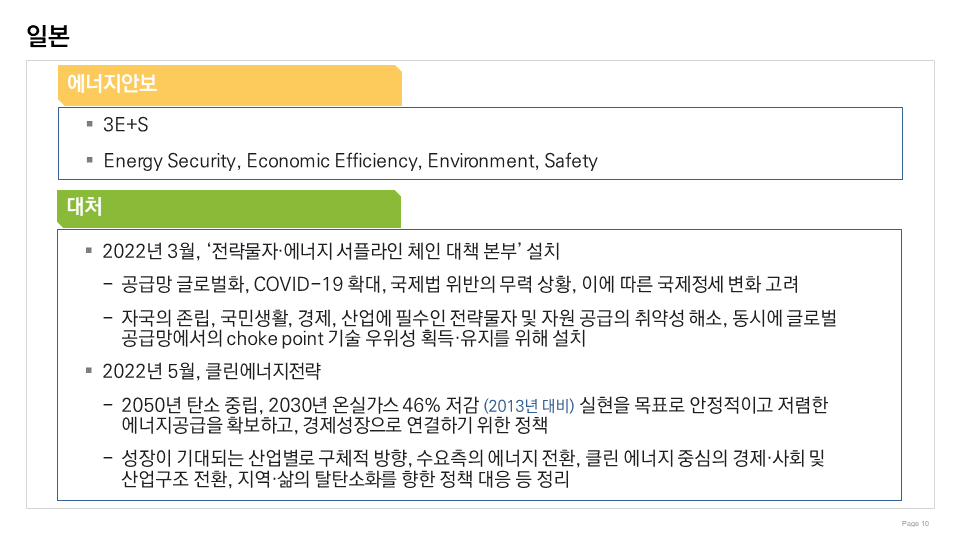The width and height of the screenshot is (960, 540).
Task: Select the yellow 에너지안보 section header
Action: tap(229, 85)
